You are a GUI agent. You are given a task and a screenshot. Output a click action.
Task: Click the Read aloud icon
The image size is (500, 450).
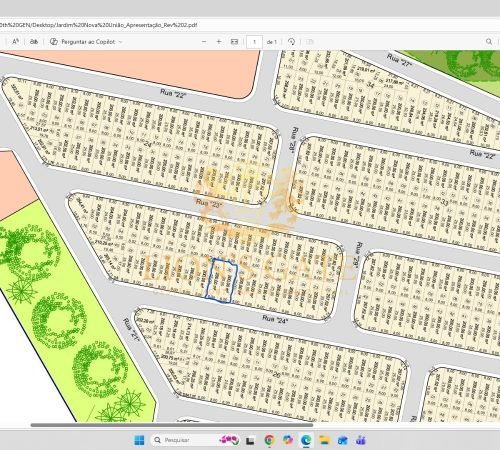15,42
